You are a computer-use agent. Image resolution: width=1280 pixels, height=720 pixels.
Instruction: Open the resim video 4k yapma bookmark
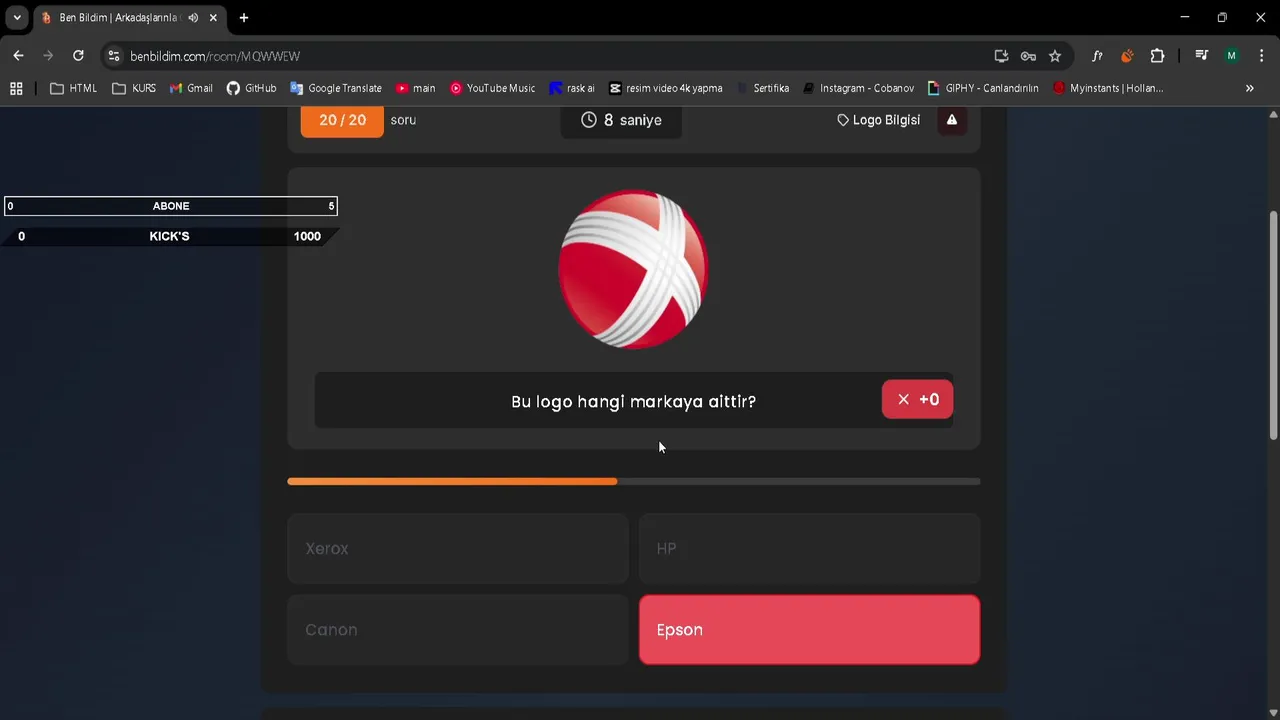click(666, 88)
